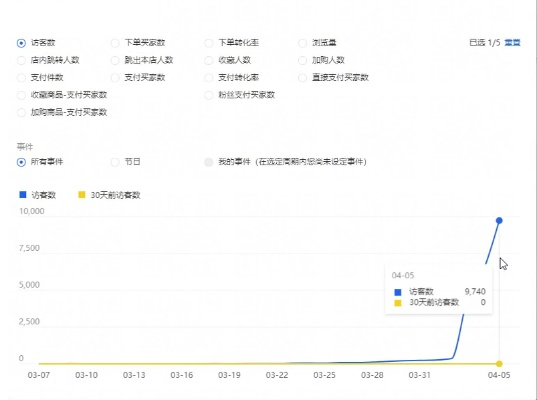The height and width of the screenshot is (400, 537).
Task: Select the 访客数 metric radio button
Action: coord(21,43)
